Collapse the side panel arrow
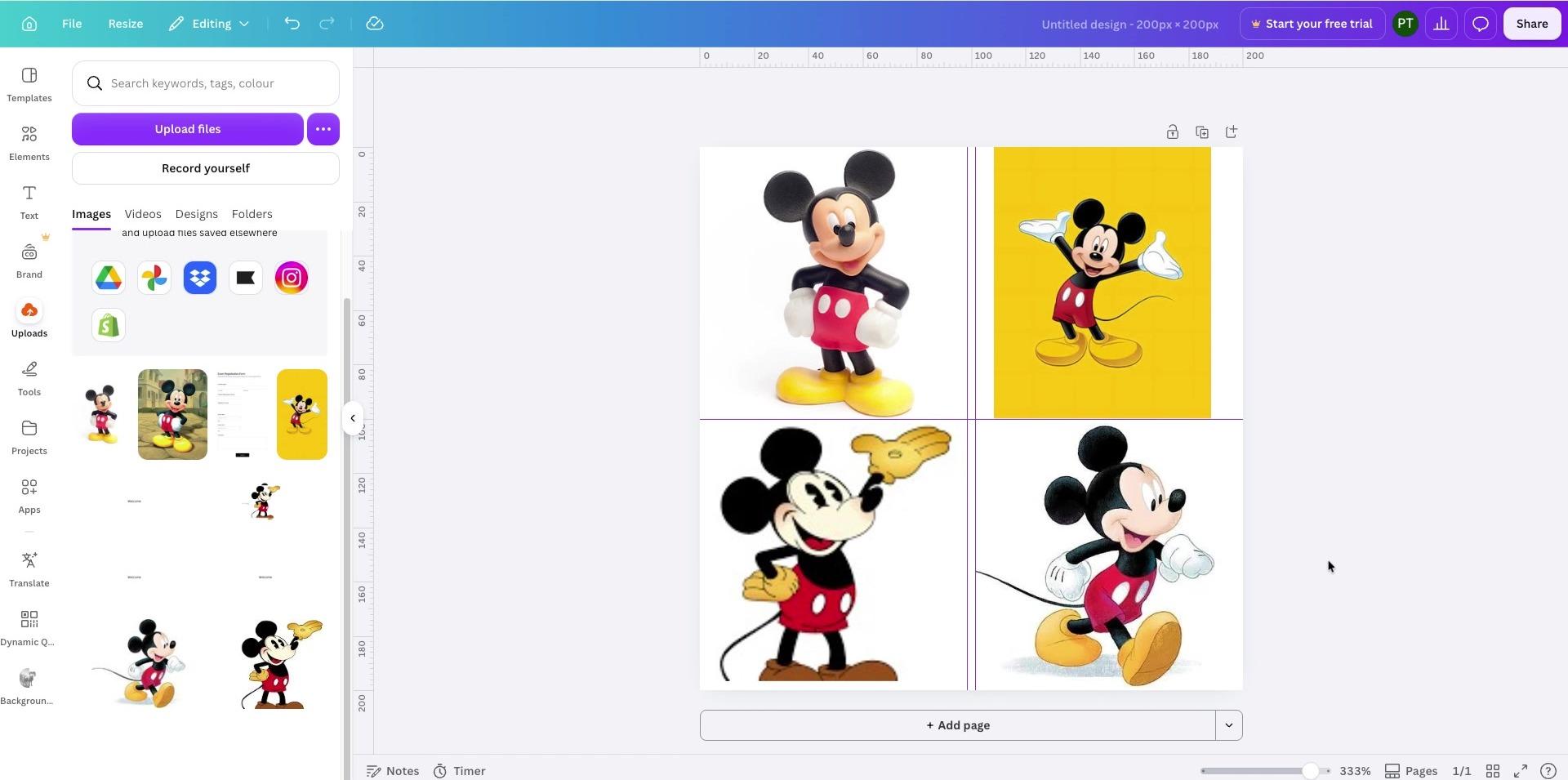 [x=353, y=418]
